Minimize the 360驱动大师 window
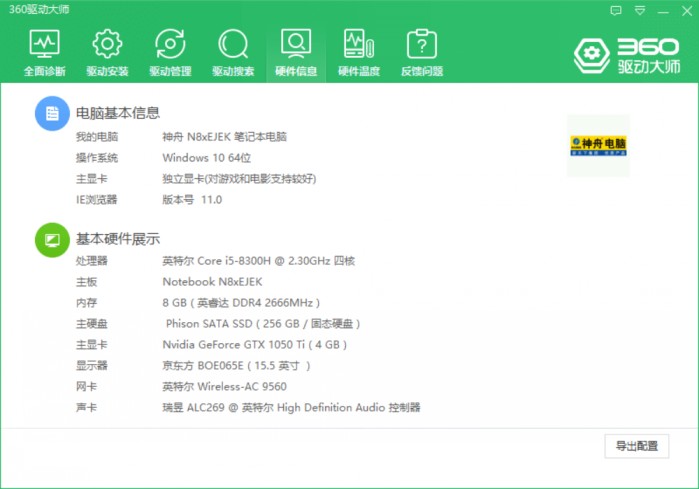The width and height of the screenshot is (699, 489). (663, 11)
